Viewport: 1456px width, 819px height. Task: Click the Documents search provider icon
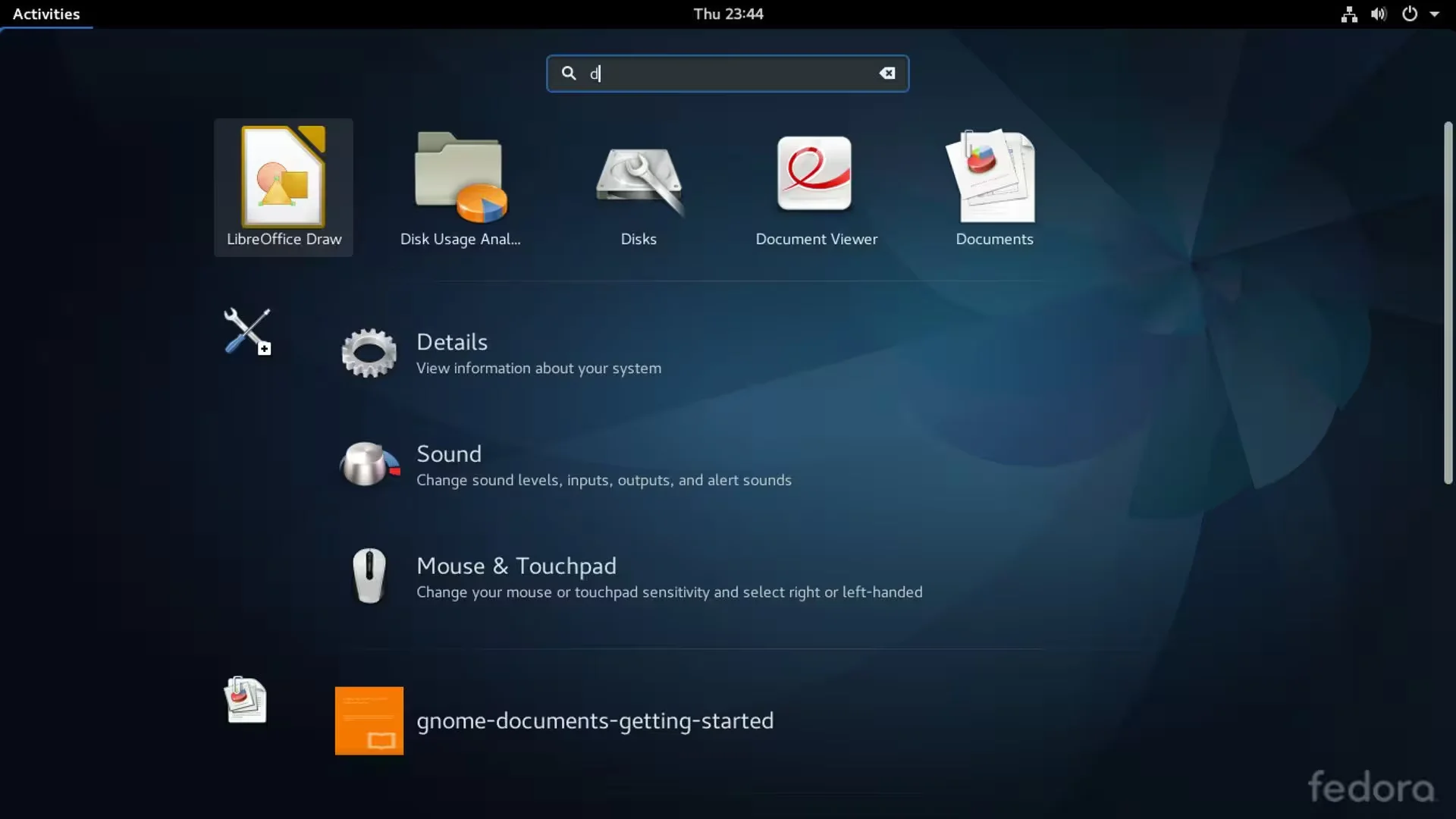(246, 699)
